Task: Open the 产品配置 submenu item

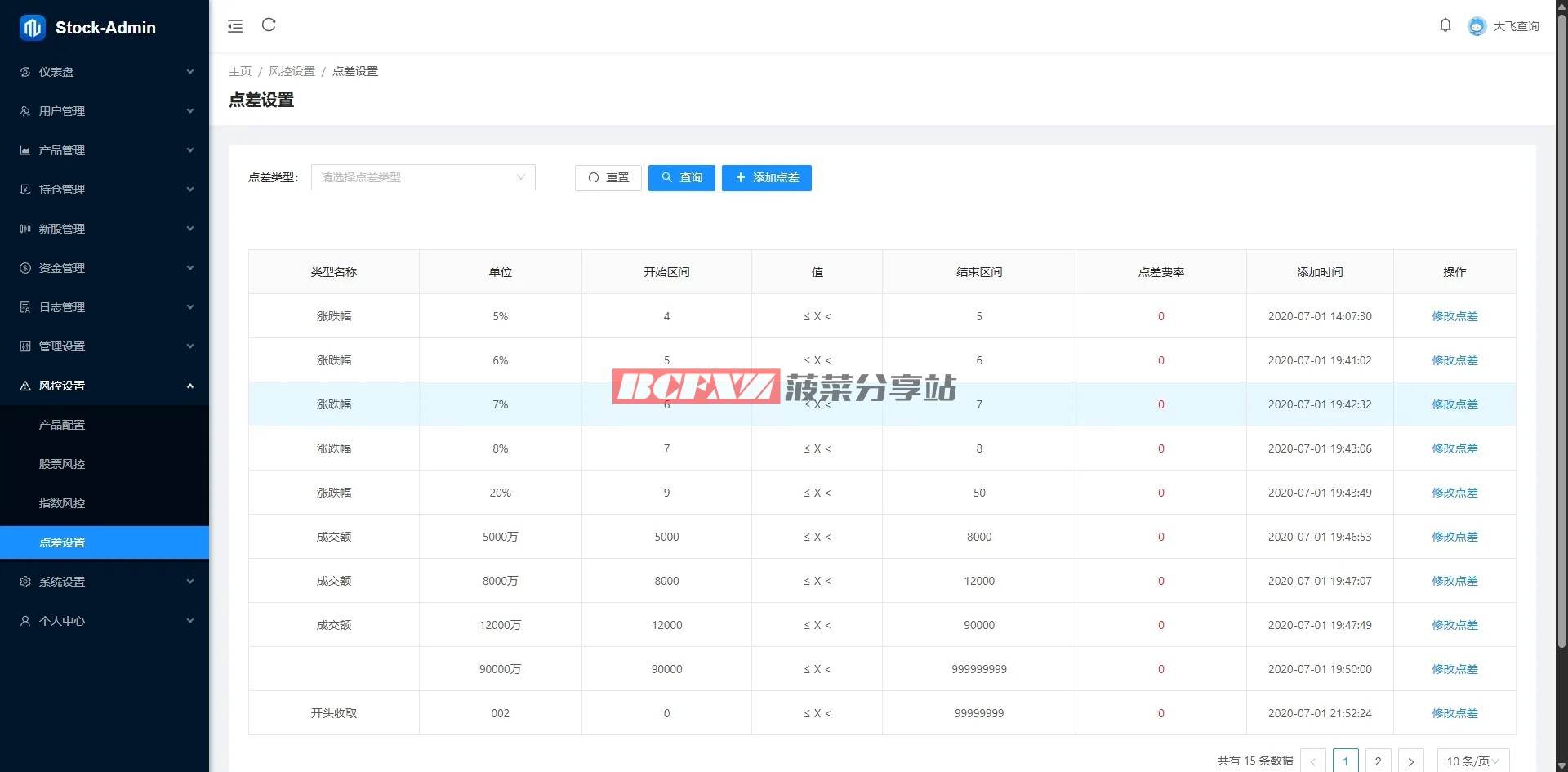Action: pyautogui.click(x=62, y=425)
